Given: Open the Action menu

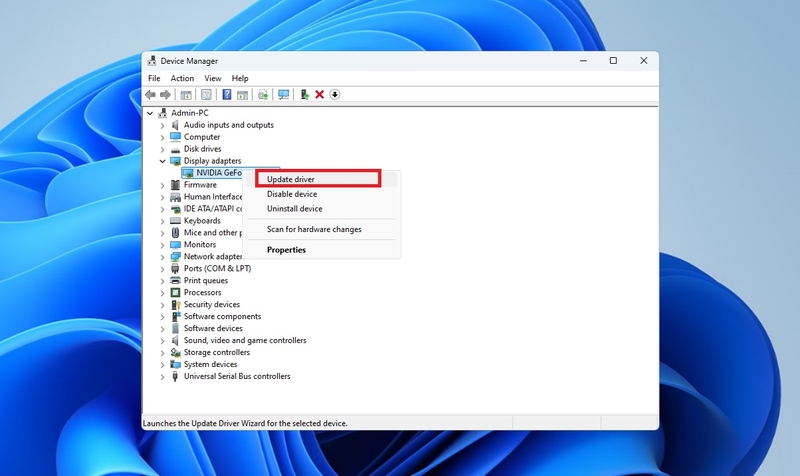Looking at the screenshot, I should (182, 78).
